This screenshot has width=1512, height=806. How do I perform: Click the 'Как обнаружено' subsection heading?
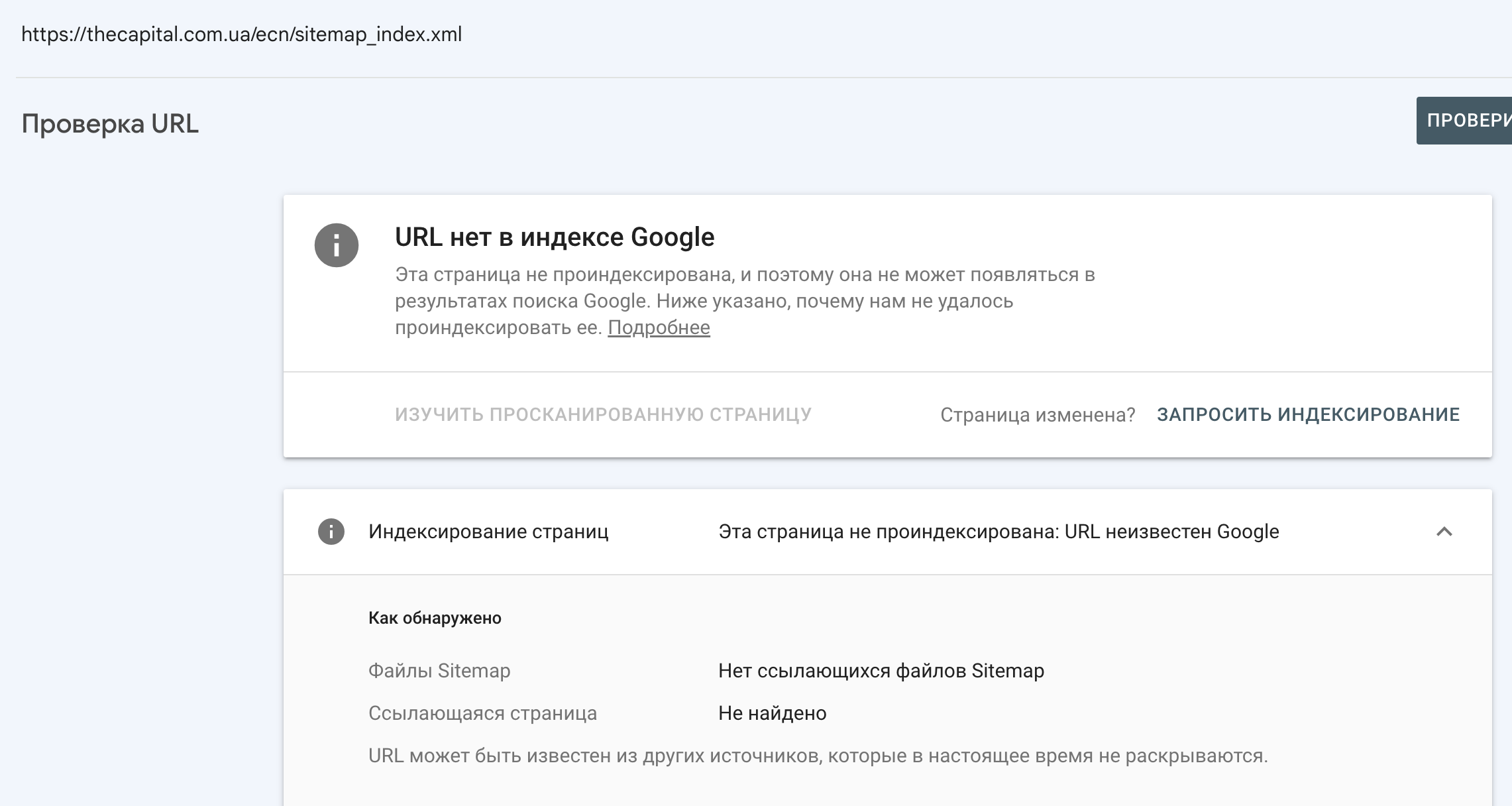click(x=435, y=618)
